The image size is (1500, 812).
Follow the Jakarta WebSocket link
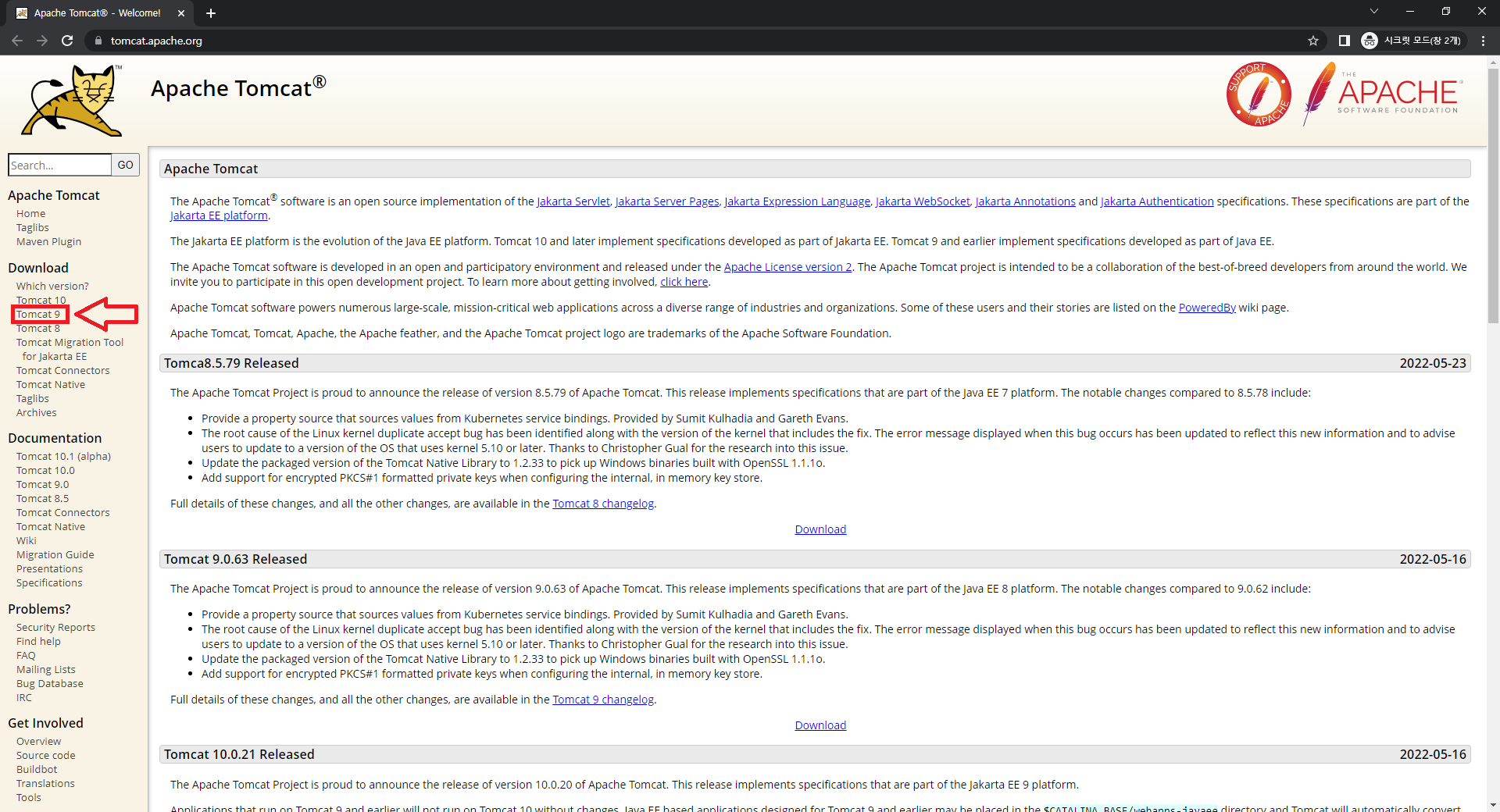923,201
